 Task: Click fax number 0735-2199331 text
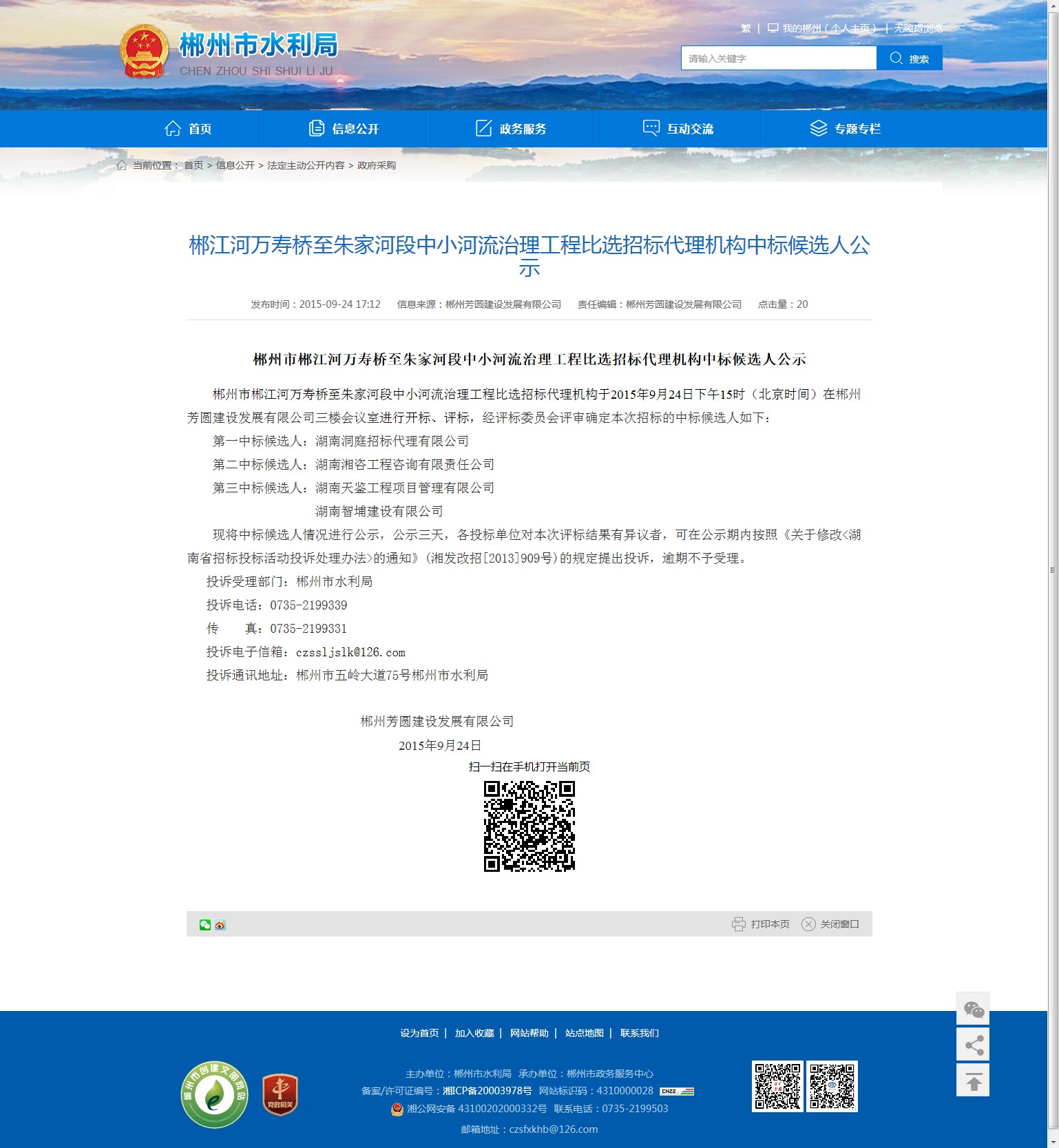(308, 629)
